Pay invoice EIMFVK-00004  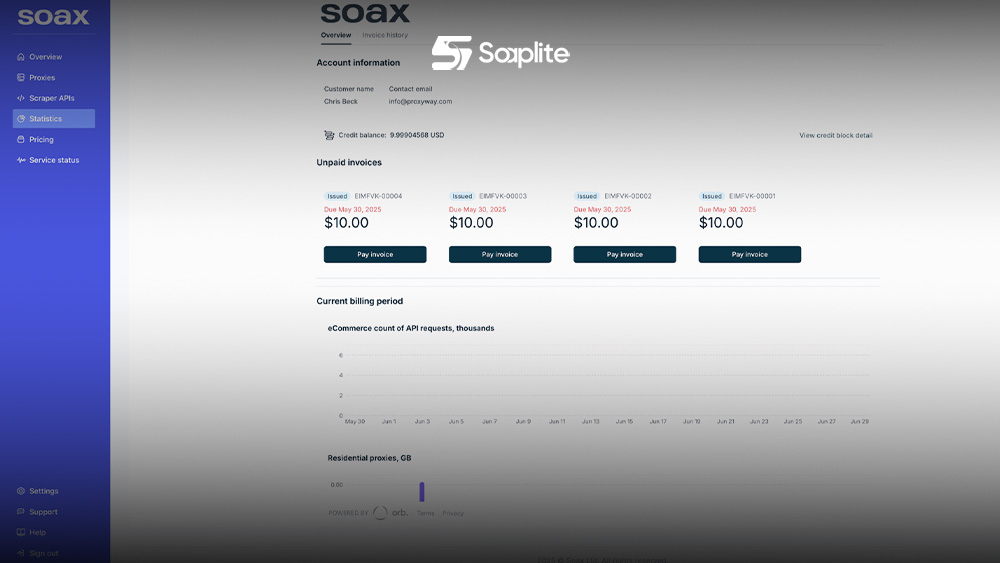tap(375, 255)
